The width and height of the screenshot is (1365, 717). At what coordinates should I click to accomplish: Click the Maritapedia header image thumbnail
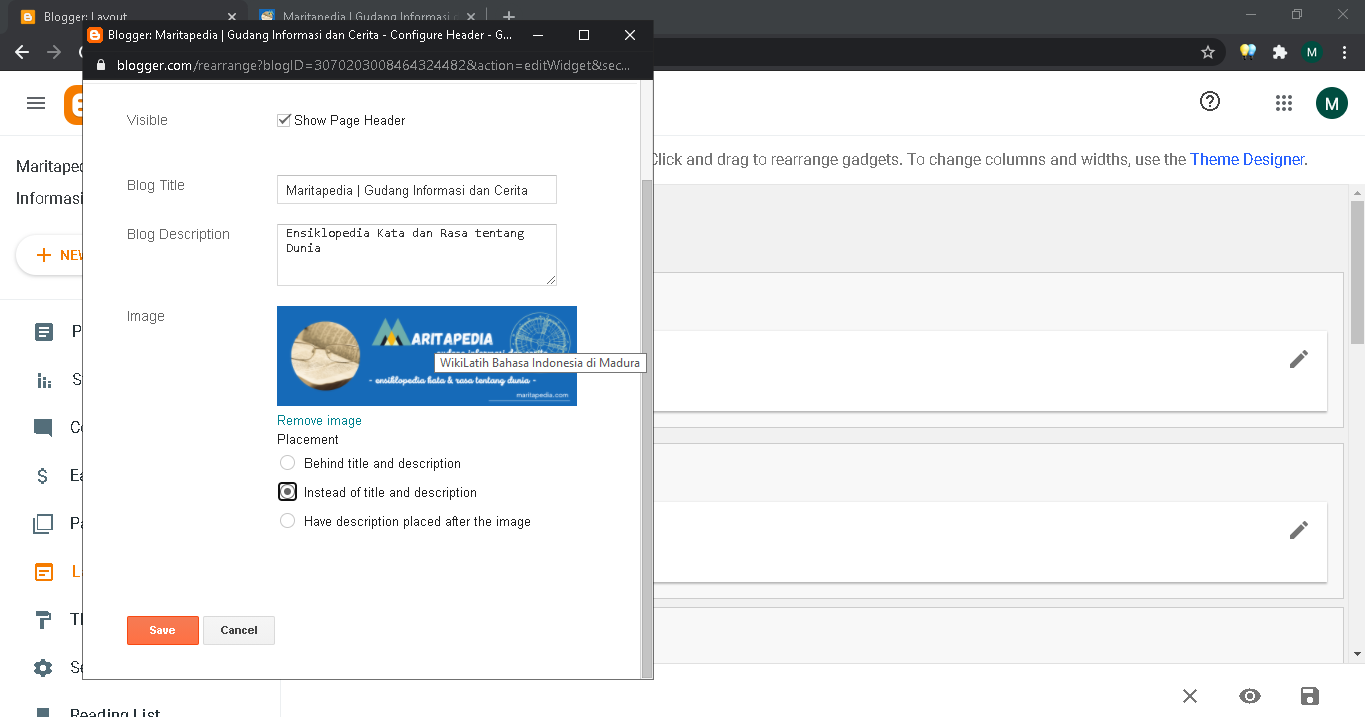[x=427, y=356]
